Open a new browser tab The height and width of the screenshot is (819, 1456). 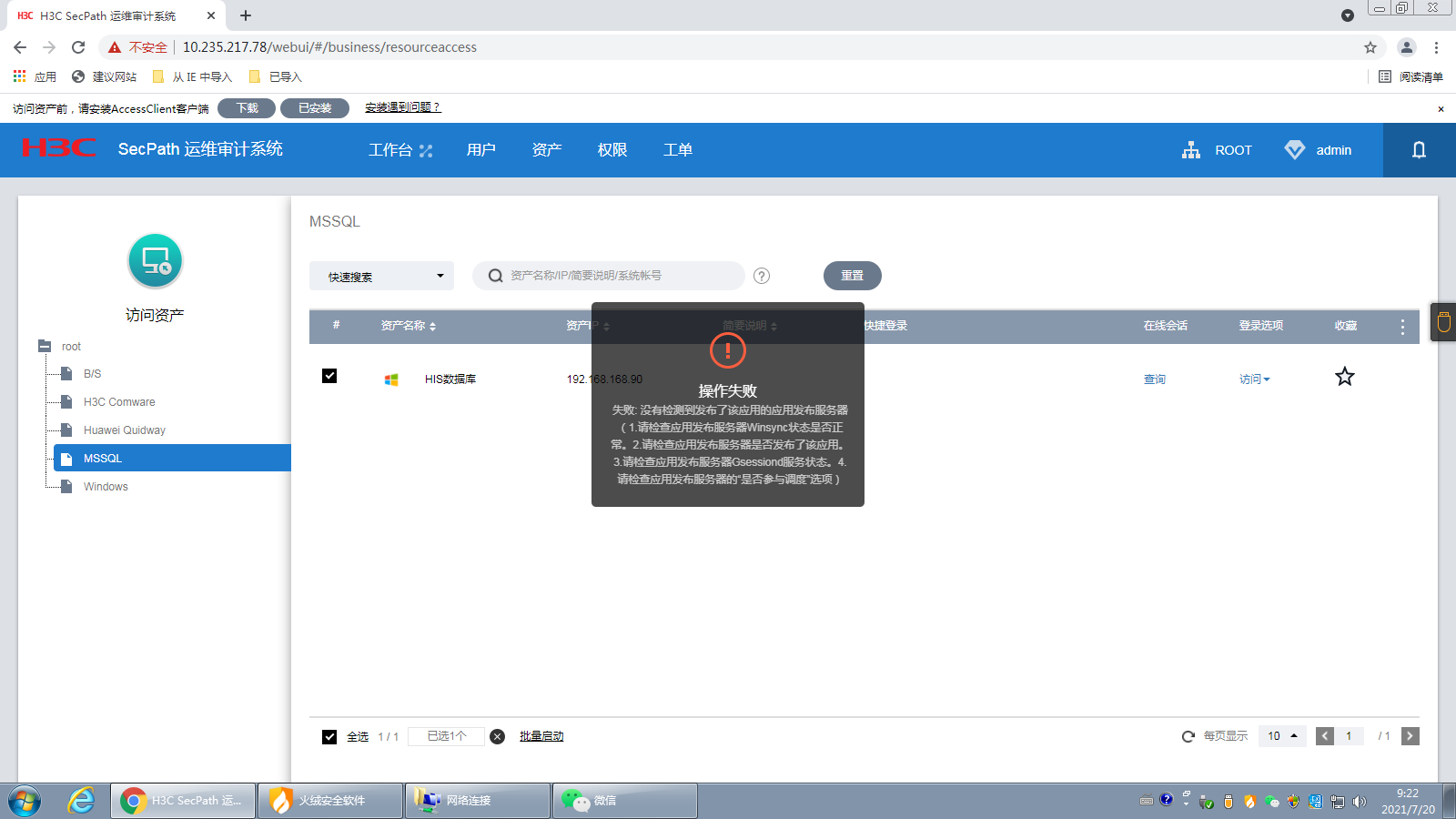point(246,15)
